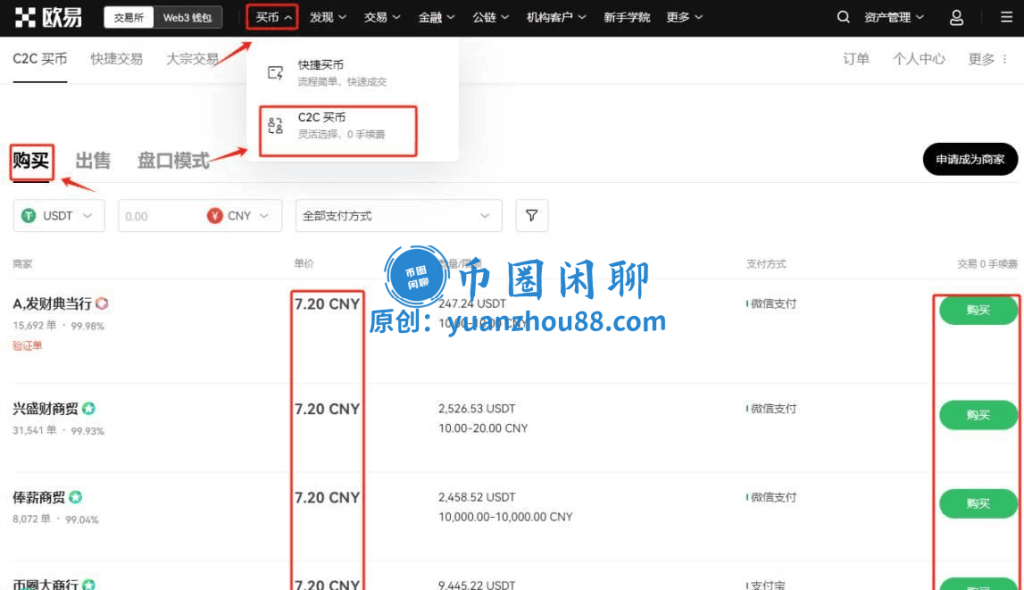Switch to the 大宗交易 tab
Viewport: 1024px width, 590px height.
click(192, 59)
